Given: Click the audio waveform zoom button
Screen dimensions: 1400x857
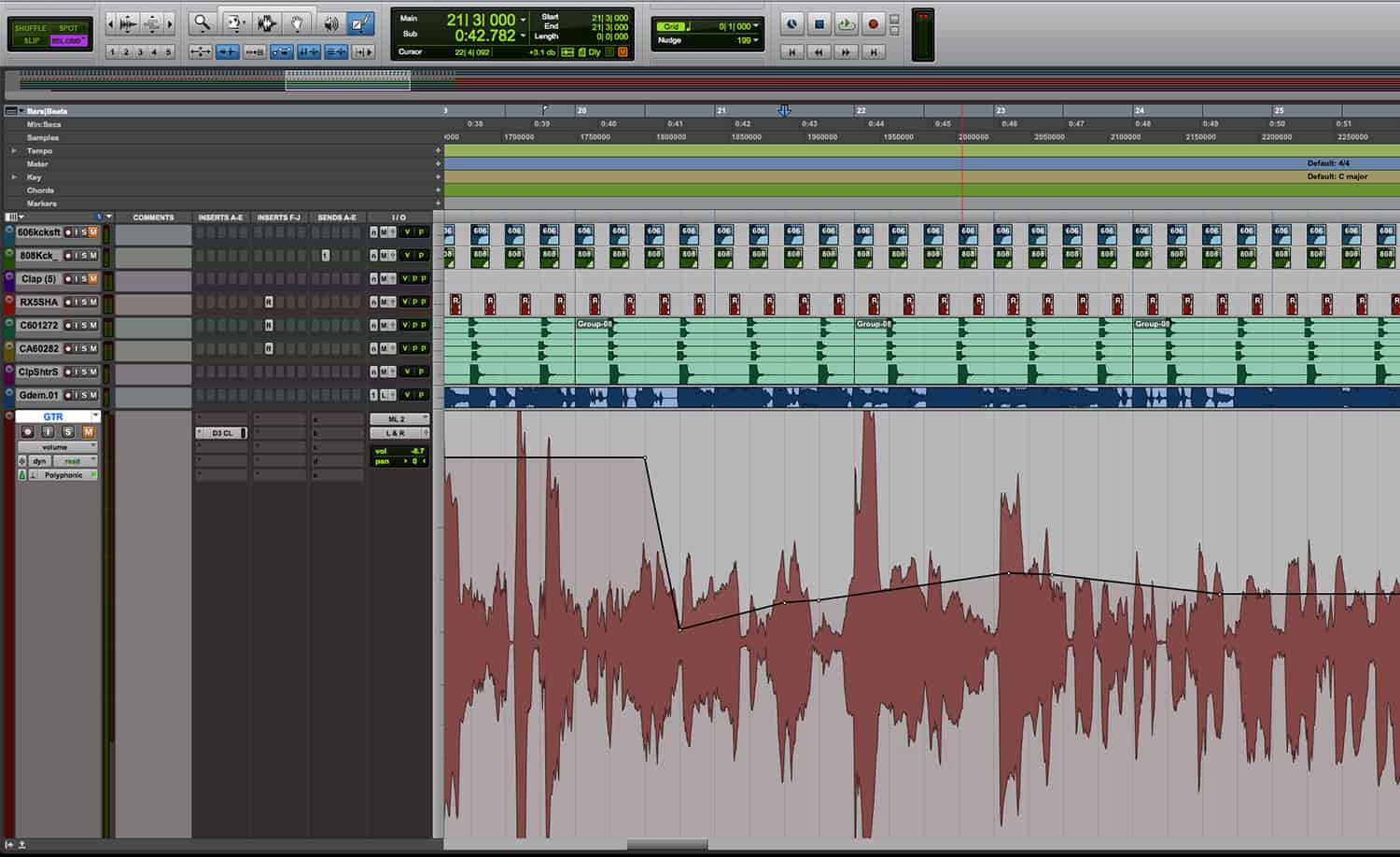Looking at the screenshot, I should point(129,24).
